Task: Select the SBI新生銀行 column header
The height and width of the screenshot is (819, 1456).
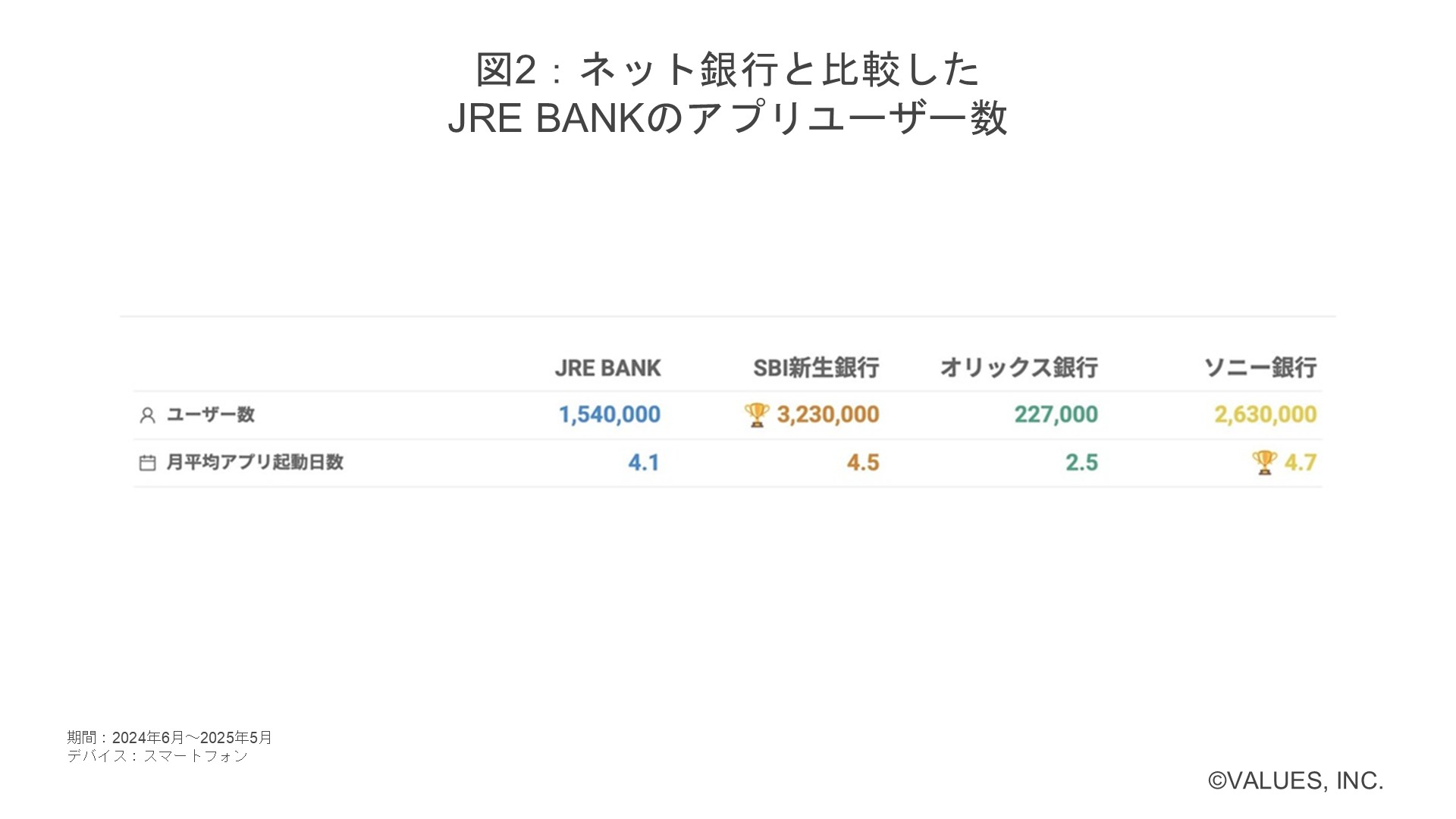Action: coord(816,368)
